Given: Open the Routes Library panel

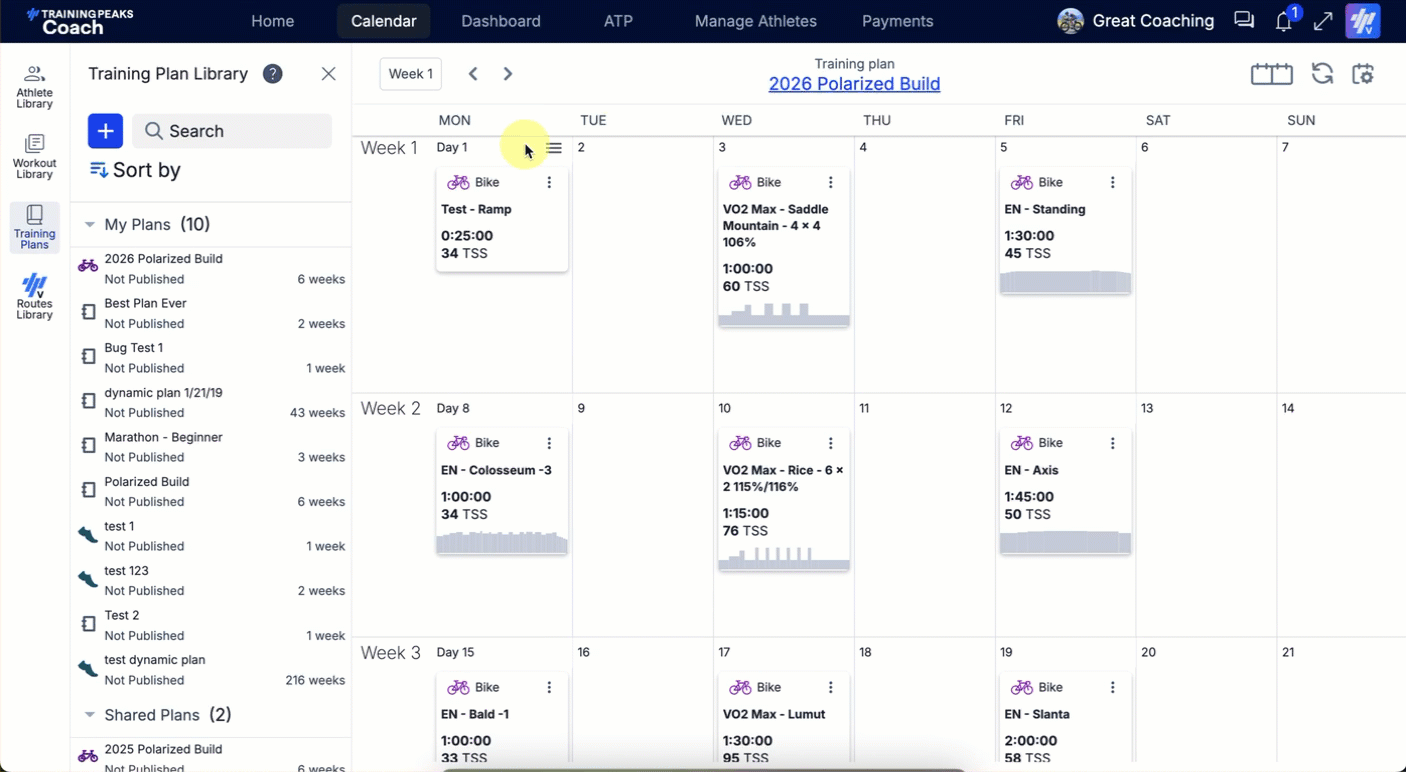Looking at the screenshot, I should pyautogui.click(x=34, y=297).
